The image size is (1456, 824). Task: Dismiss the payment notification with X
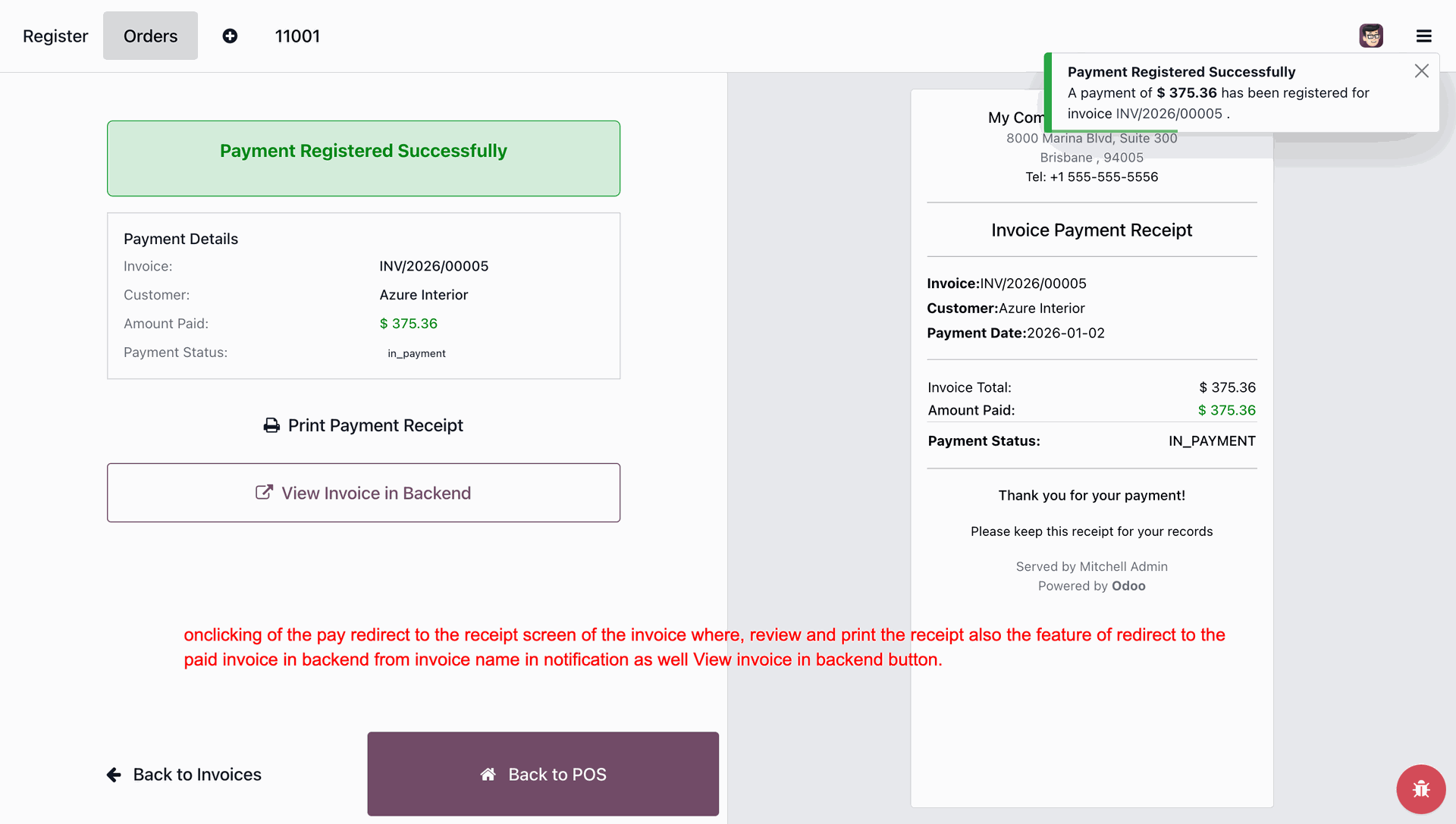tap(1421, 71)
